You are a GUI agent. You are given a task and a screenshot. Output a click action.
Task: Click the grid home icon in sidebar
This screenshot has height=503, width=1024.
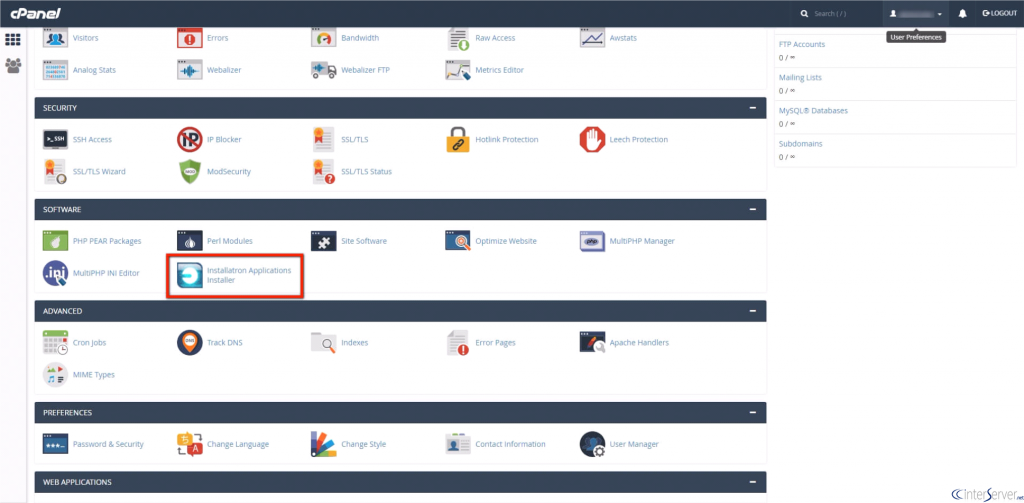(x=13, y=40)
